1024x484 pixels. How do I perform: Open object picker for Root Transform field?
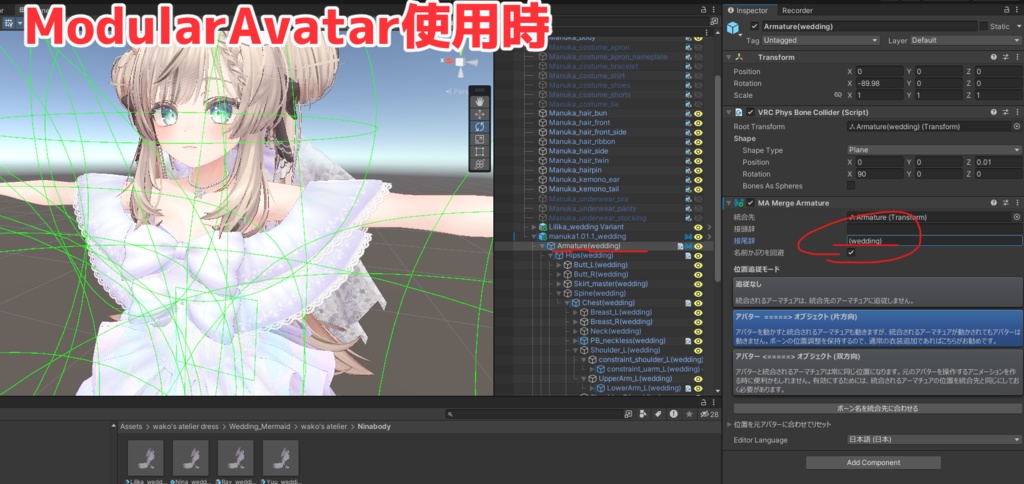pyautogui.click(x=1016, y=126)
